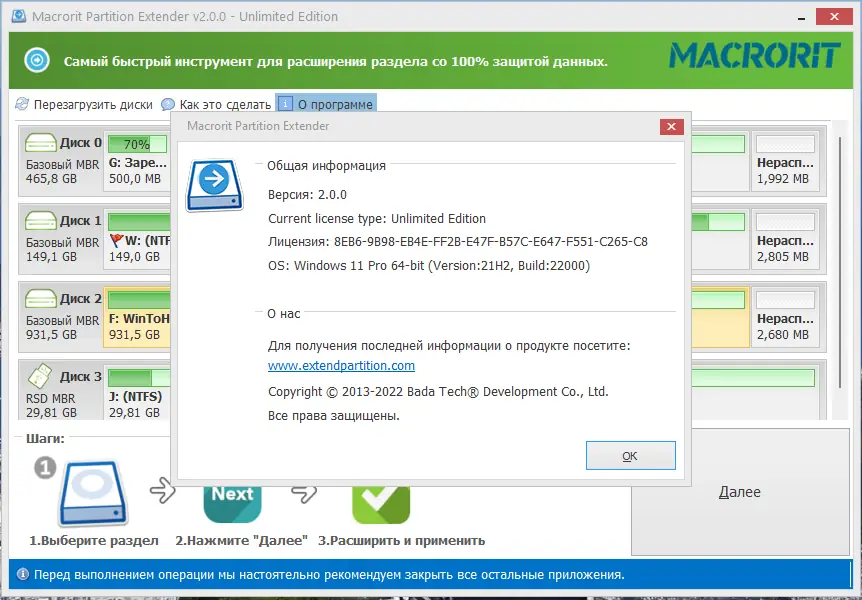Click the disk arrow icon in About dialog
Viewport: 862px width, 600px height.
point(214,185)
